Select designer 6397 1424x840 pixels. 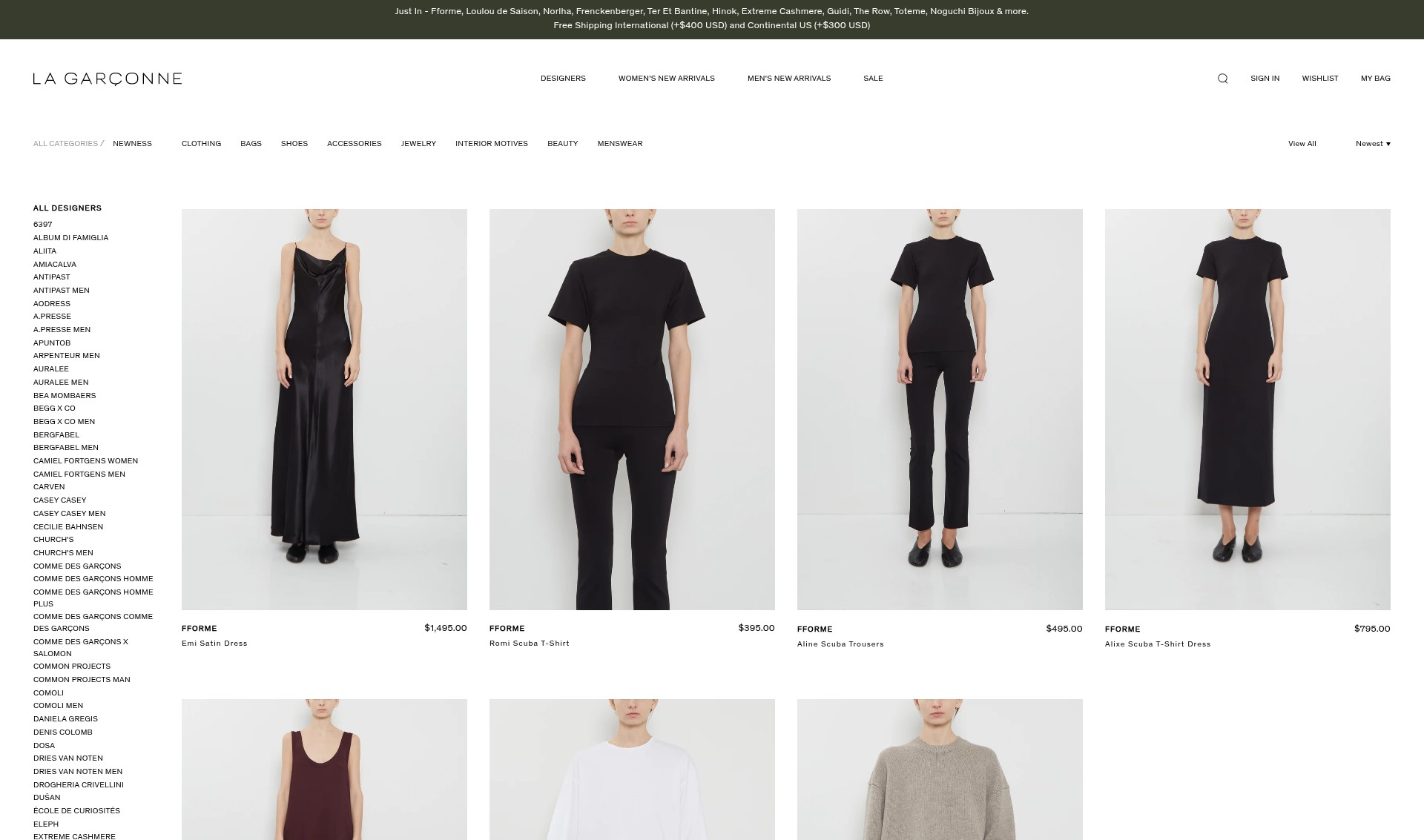(42, 225)
